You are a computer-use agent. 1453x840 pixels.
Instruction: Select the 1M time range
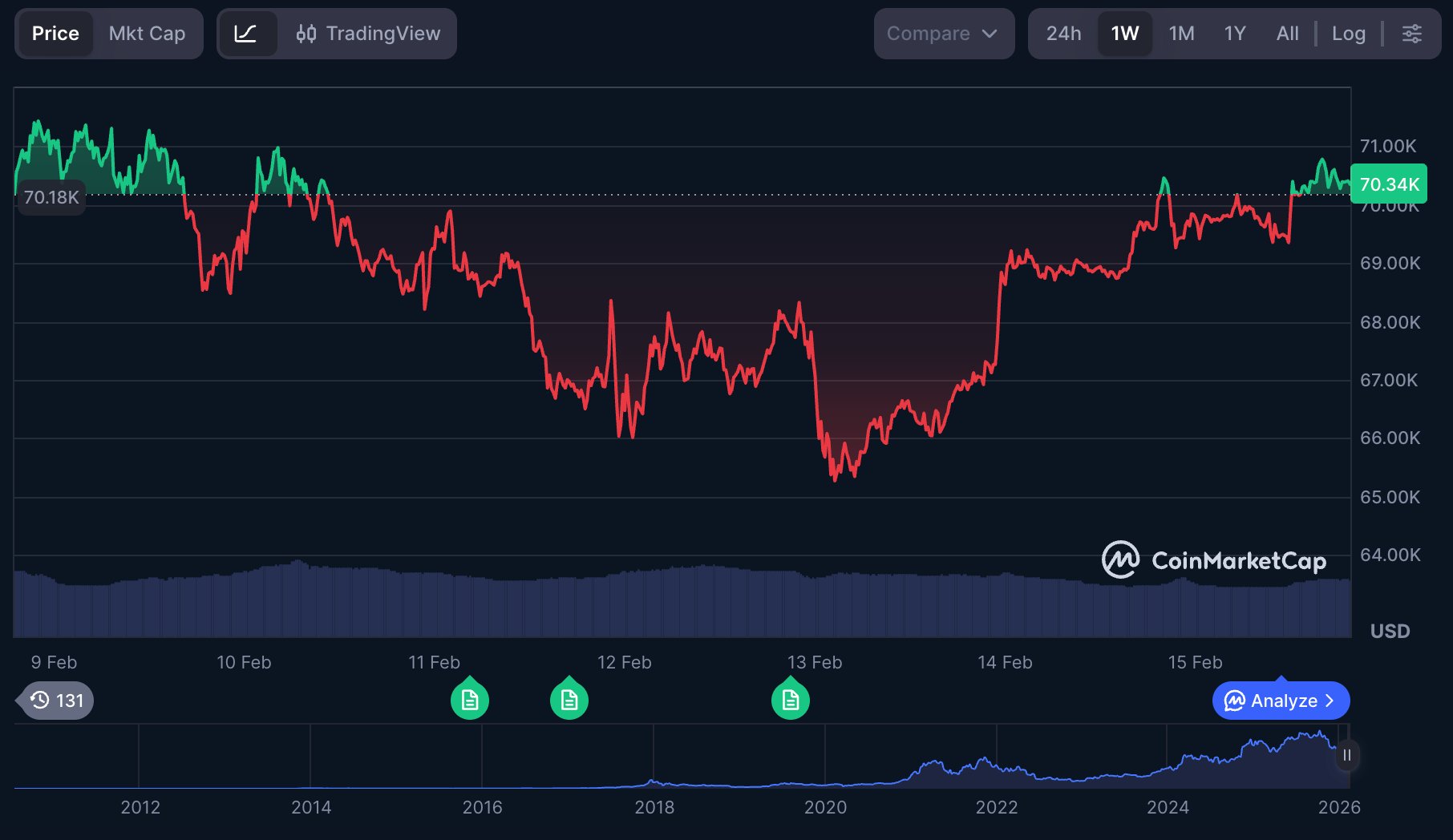[1181, 34]
